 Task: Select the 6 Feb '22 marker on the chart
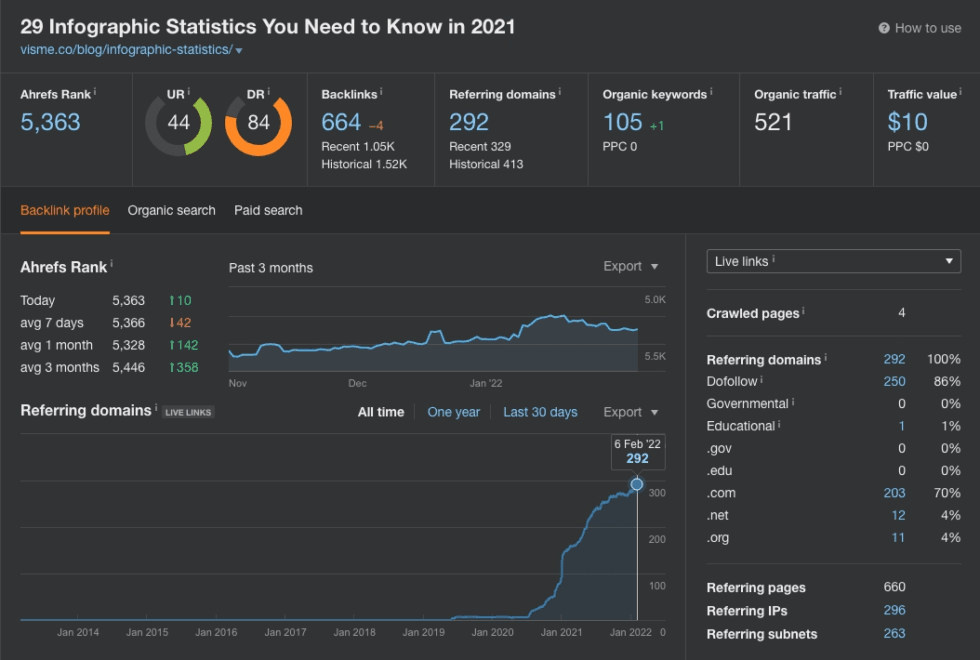[x=637, y=483]
